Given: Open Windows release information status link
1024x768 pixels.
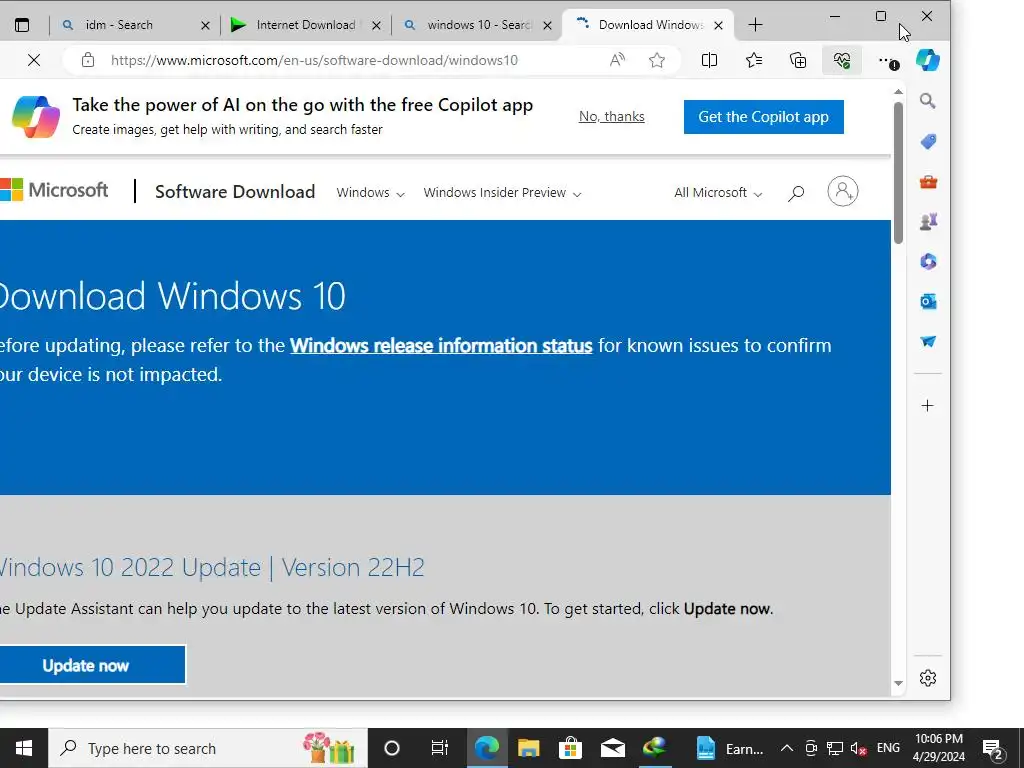Looking at the screenshot, I should (x=441, y=345).
